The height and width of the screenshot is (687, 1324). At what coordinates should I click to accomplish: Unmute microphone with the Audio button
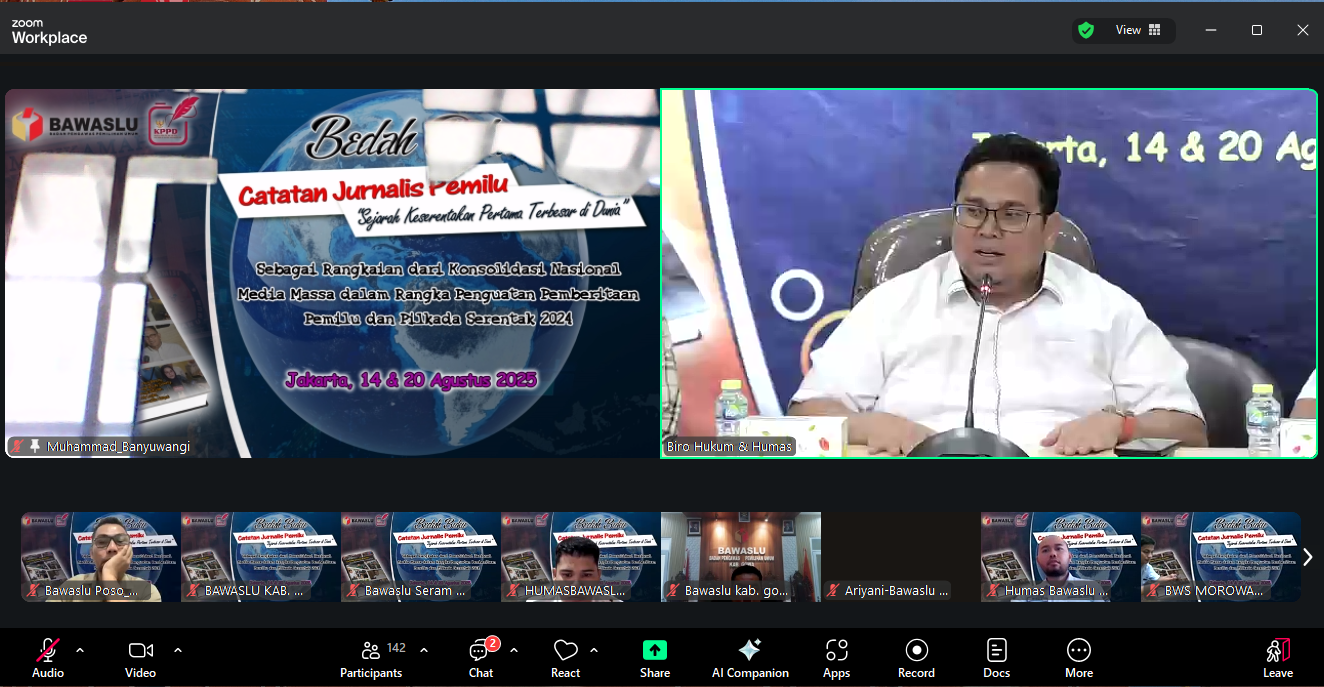tap(47, 657)
